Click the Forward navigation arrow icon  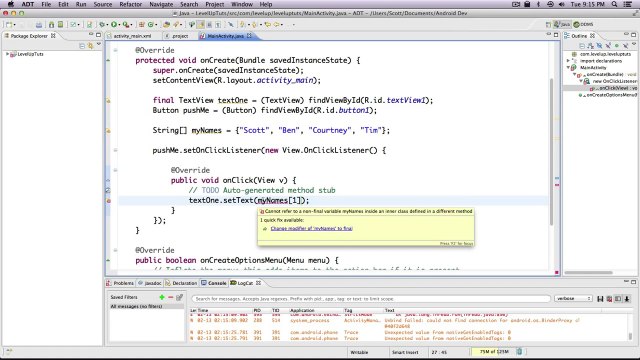(276, 24)
